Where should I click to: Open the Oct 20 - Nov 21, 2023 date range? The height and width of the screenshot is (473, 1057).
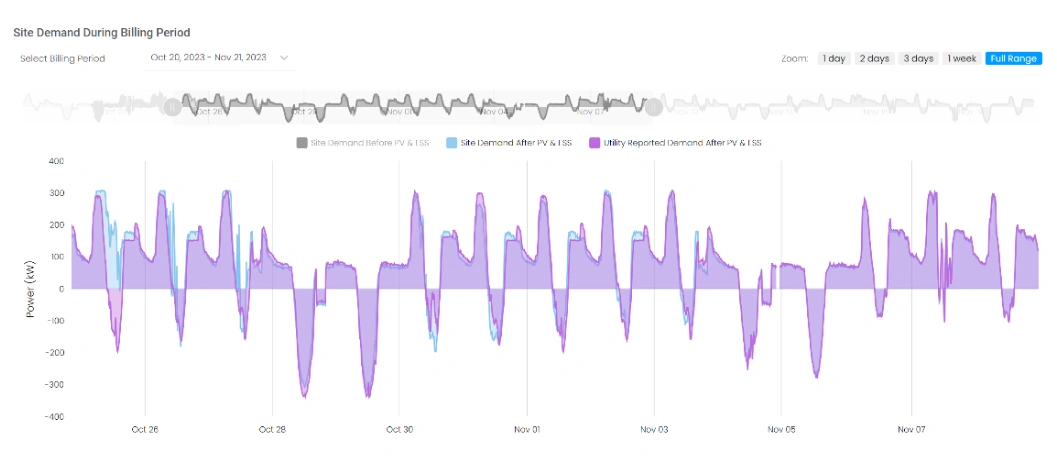(x=208, y=58)
